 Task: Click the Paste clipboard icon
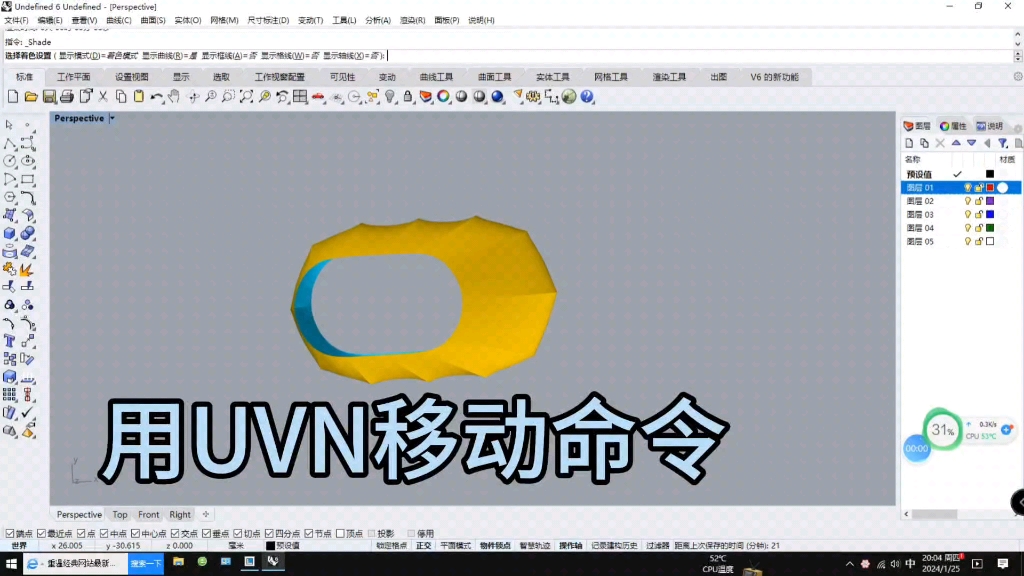pos(138,97)
